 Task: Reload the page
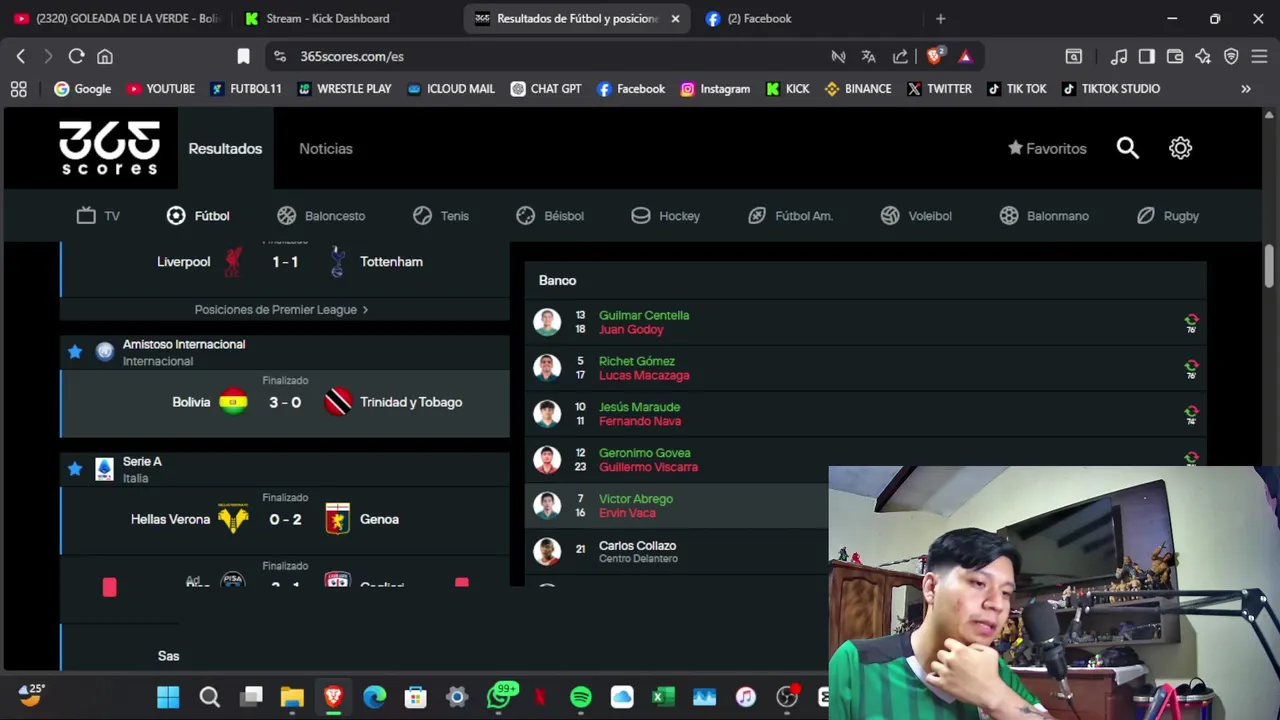[x=76, y=56]
